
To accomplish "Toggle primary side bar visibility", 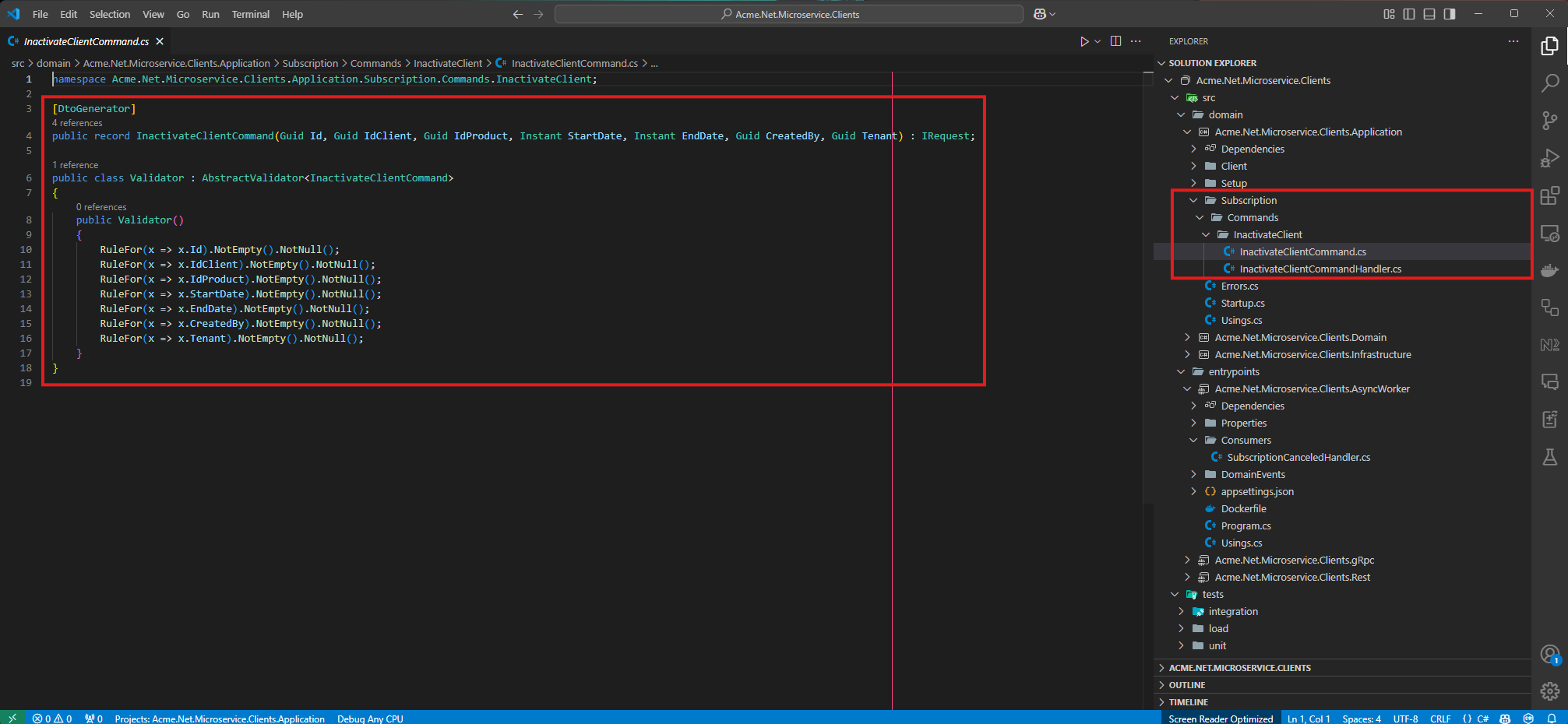I will coord(1409,14).
